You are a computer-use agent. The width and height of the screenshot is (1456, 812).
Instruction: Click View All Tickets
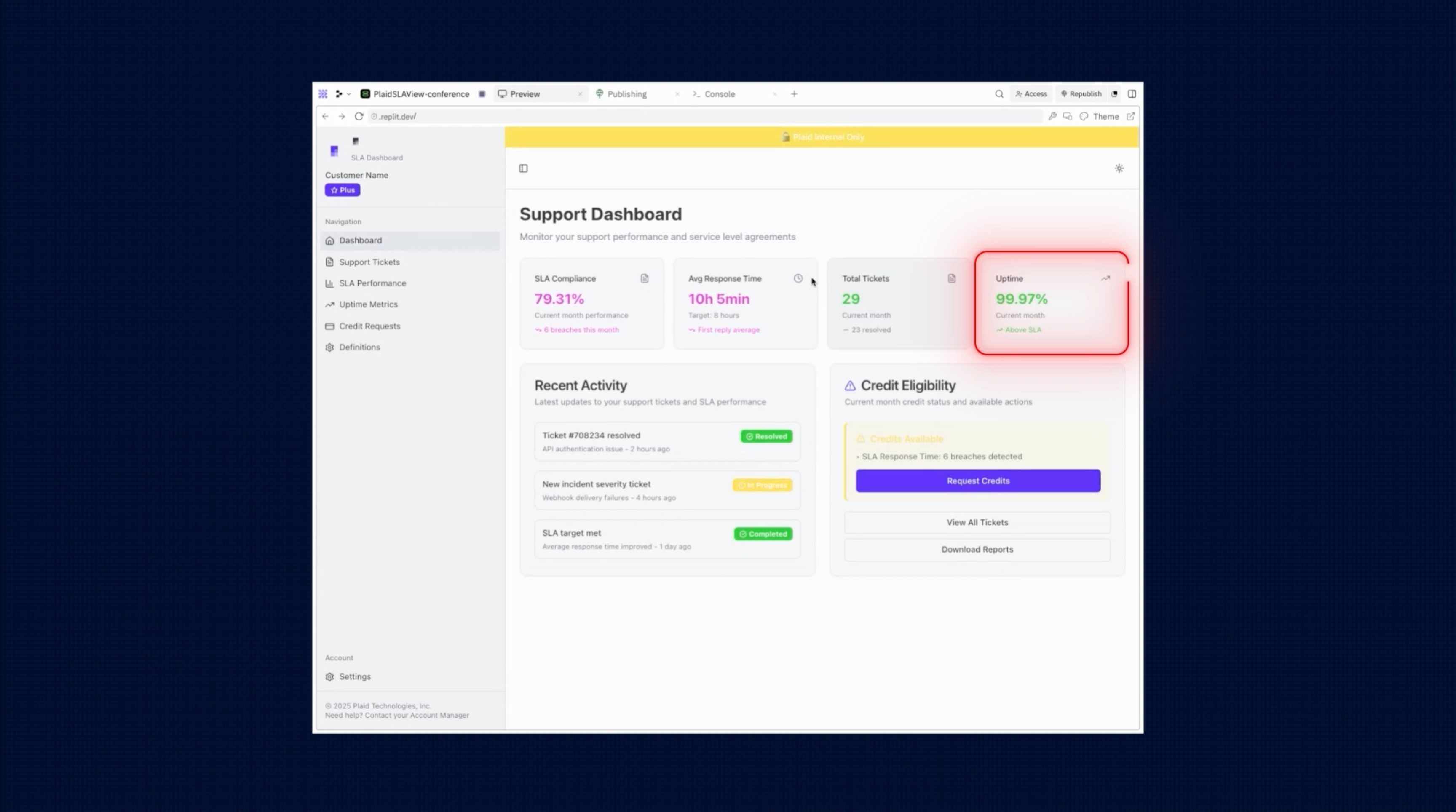[x=977, y=522]
